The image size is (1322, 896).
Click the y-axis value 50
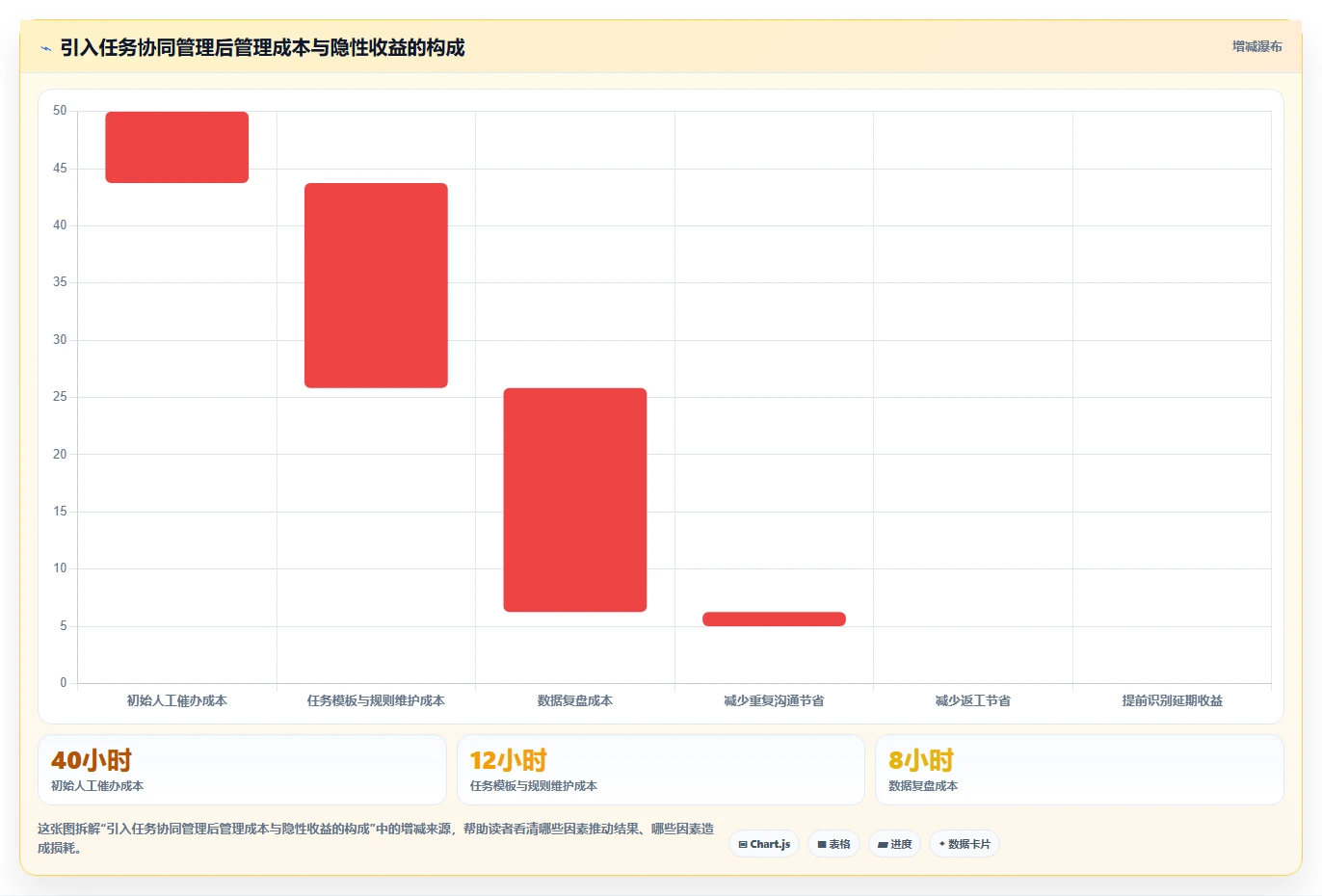pos(60,111)
